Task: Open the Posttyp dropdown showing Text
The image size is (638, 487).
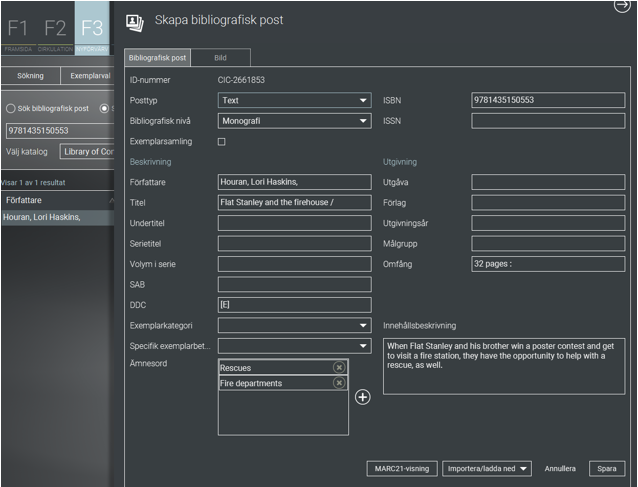Action: 295,100
